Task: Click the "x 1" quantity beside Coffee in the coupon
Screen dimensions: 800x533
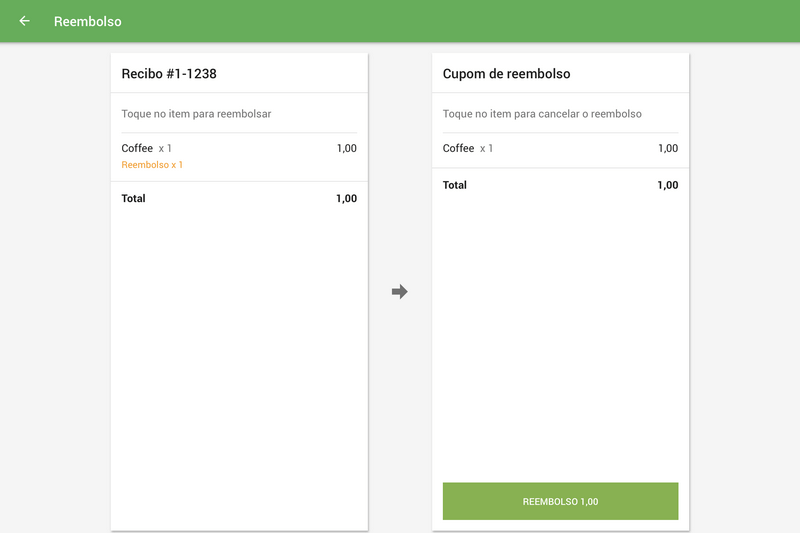Action: (x=487, y=149)
